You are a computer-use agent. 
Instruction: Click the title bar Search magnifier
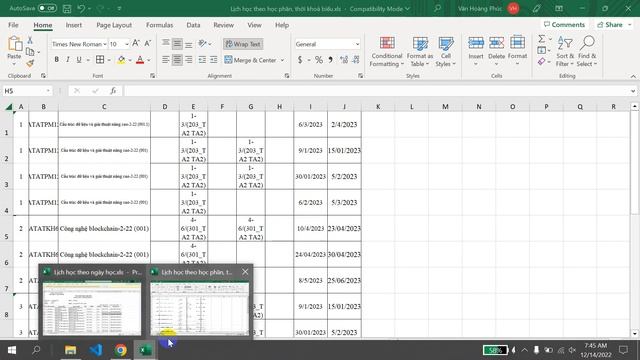(x=437, y=8)
